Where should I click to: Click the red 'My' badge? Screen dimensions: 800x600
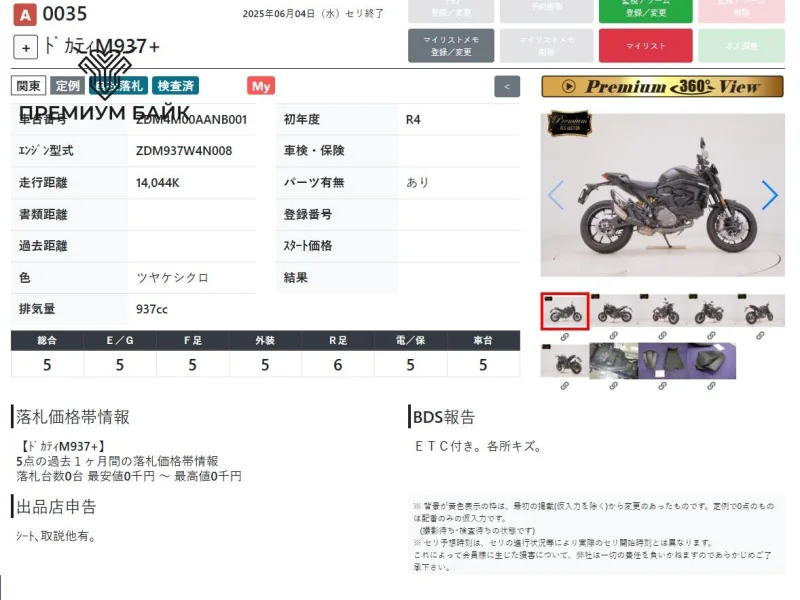coord(261,86)
